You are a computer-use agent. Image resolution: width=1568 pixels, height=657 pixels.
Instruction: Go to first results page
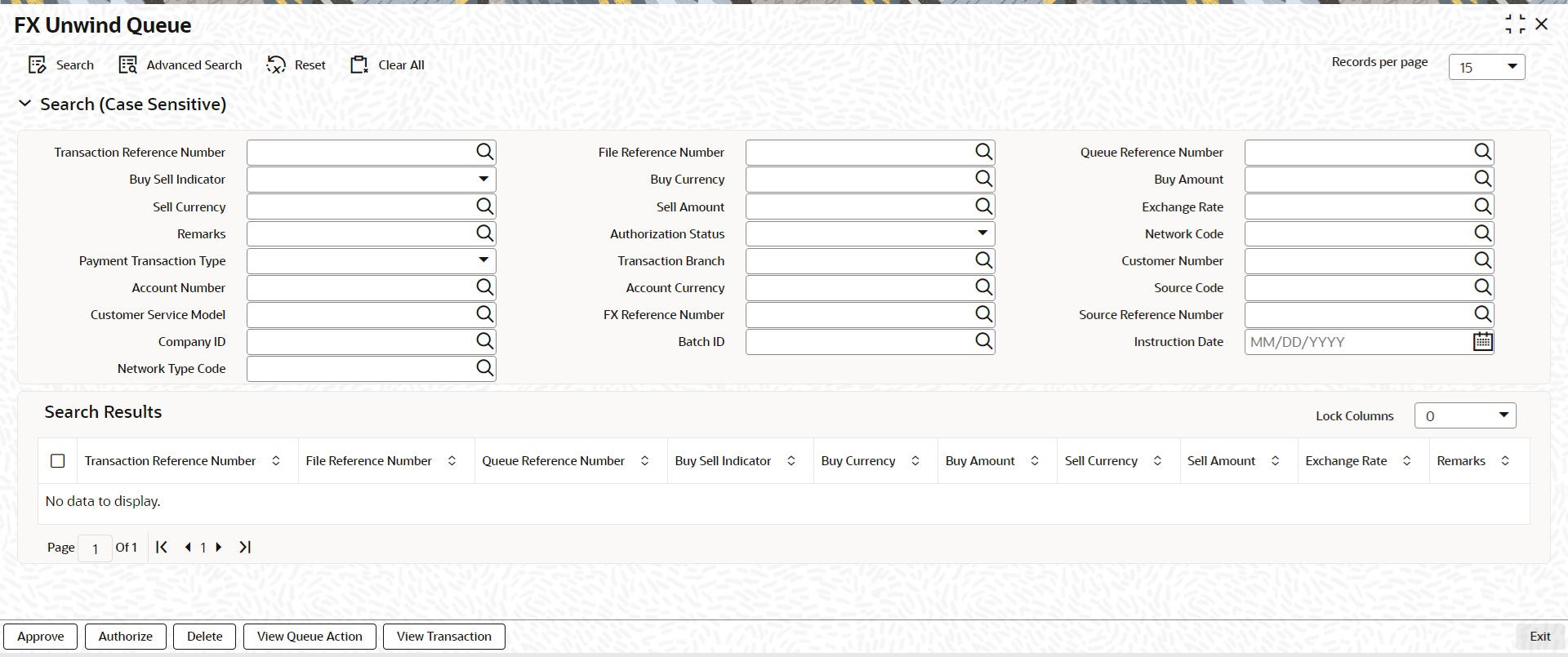(x=162, y=547)
